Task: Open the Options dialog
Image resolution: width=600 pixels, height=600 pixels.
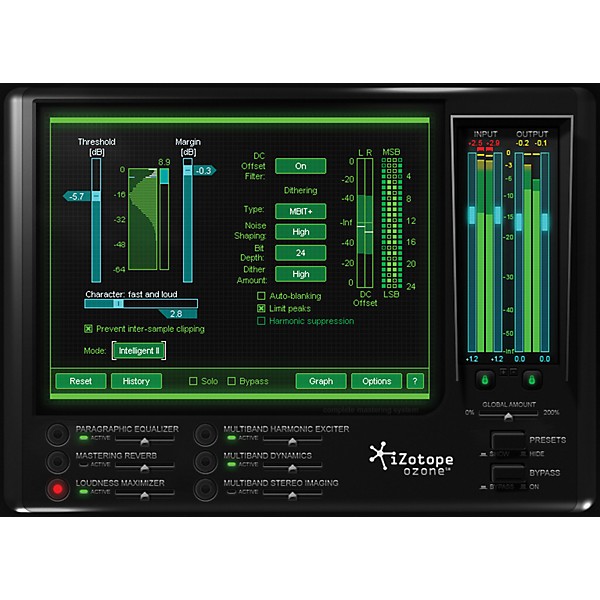Action: (x=377, y=381)
